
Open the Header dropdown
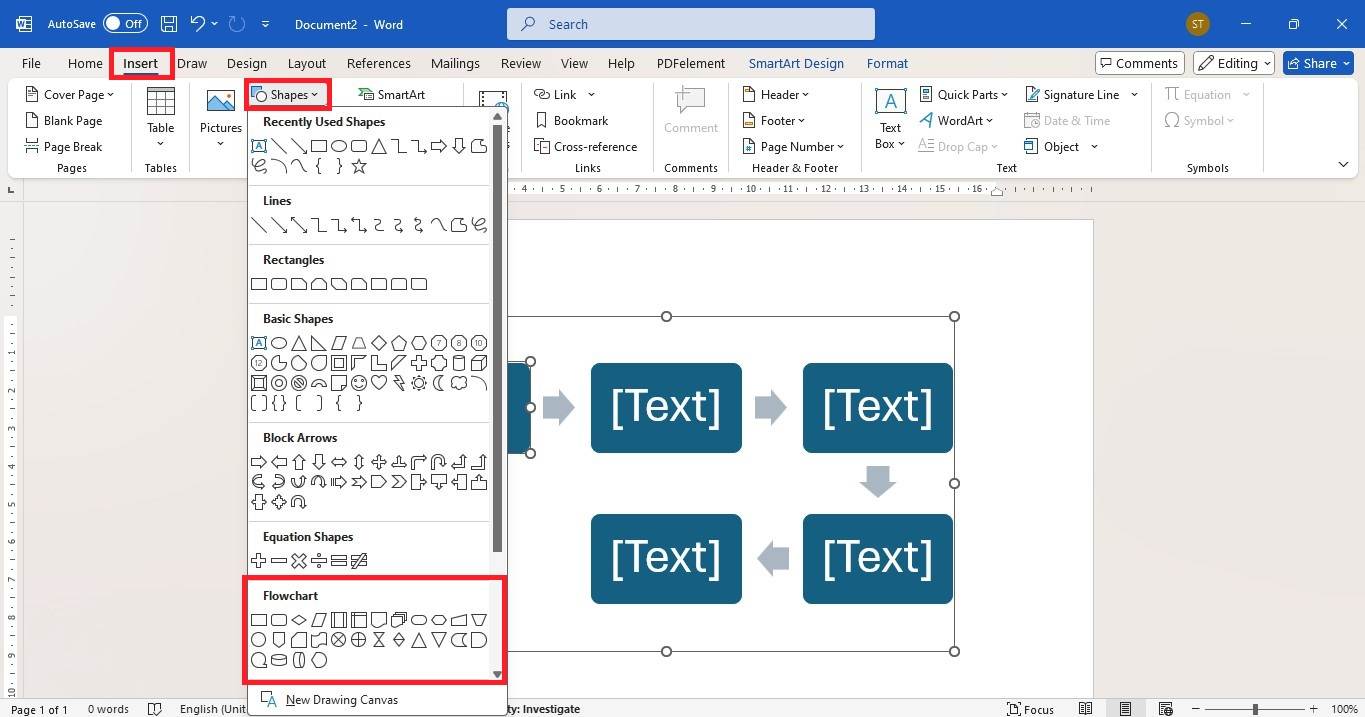click(777, 94)
